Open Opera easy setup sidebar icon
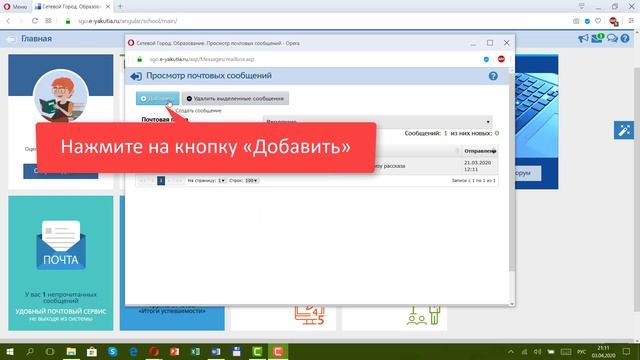 tap(631, 21)
